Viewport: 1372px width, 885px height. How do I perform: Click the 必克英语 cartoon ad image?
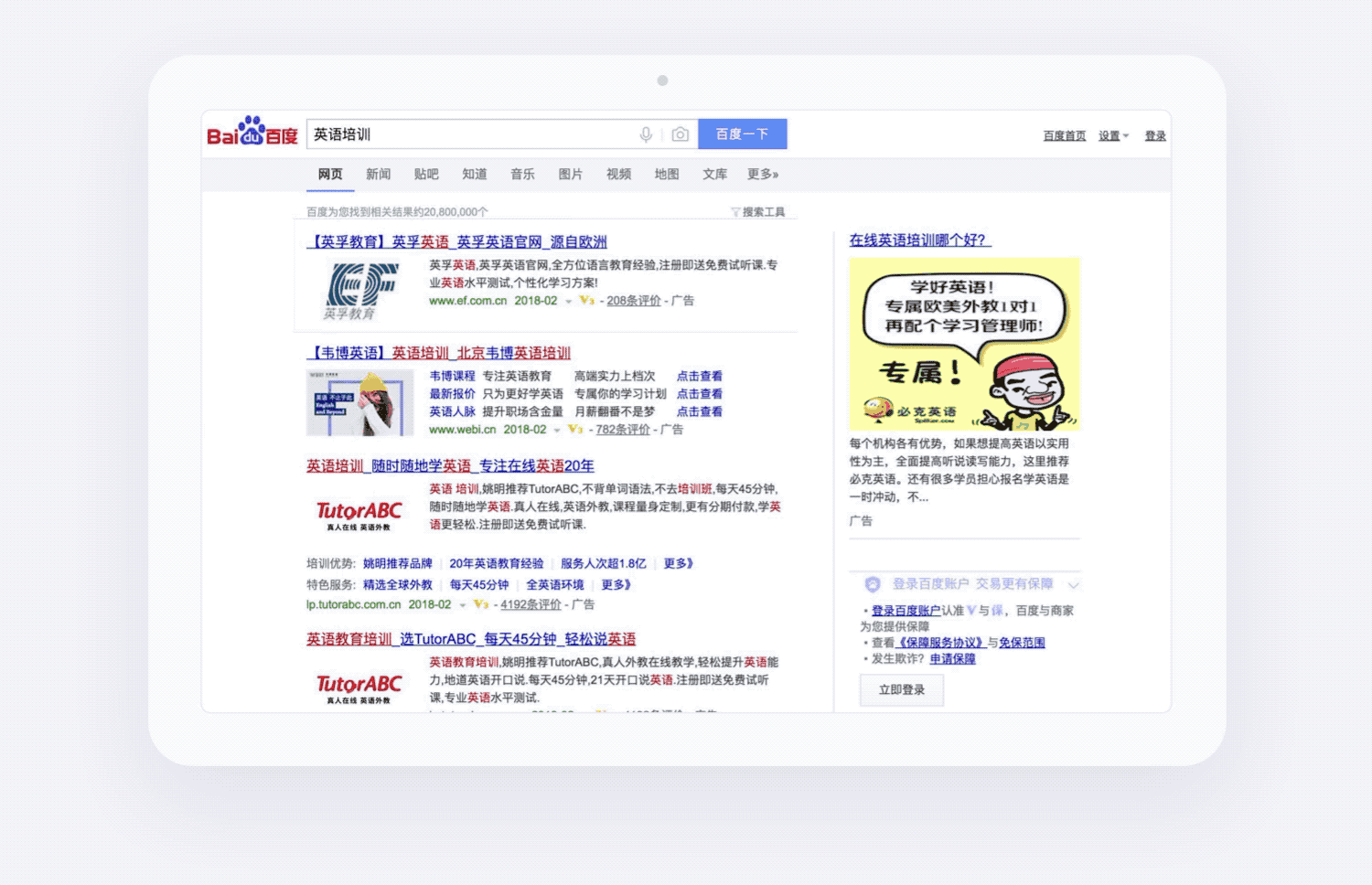[x=964, y=344]
